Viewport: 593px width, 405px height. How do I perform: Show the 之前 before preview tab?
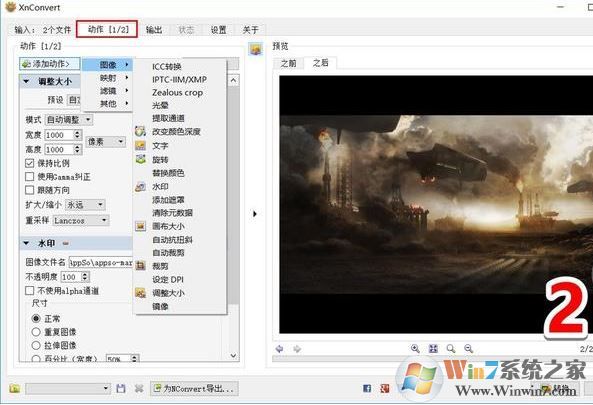tap(288, 63)
